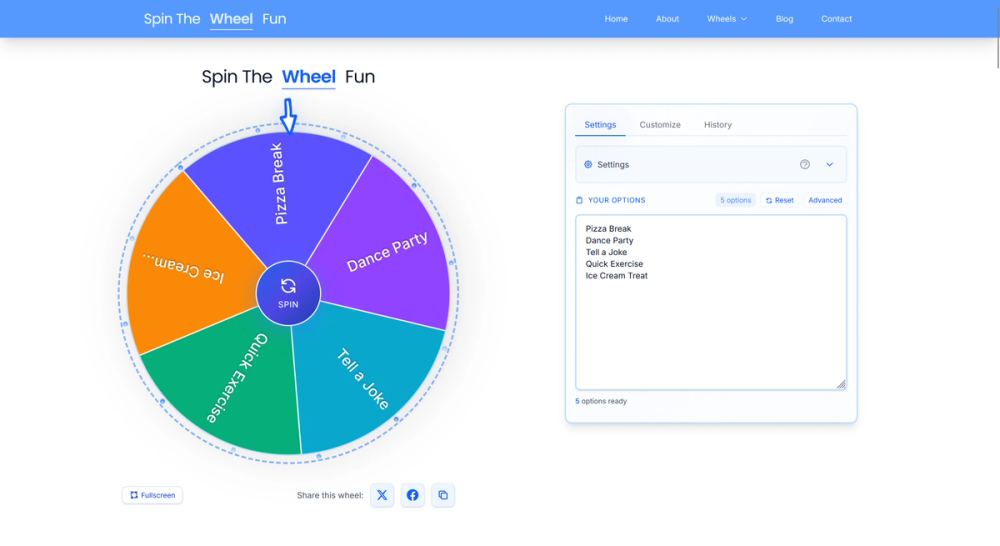Click the 'Share this wheel:' label

pos(330,496)
